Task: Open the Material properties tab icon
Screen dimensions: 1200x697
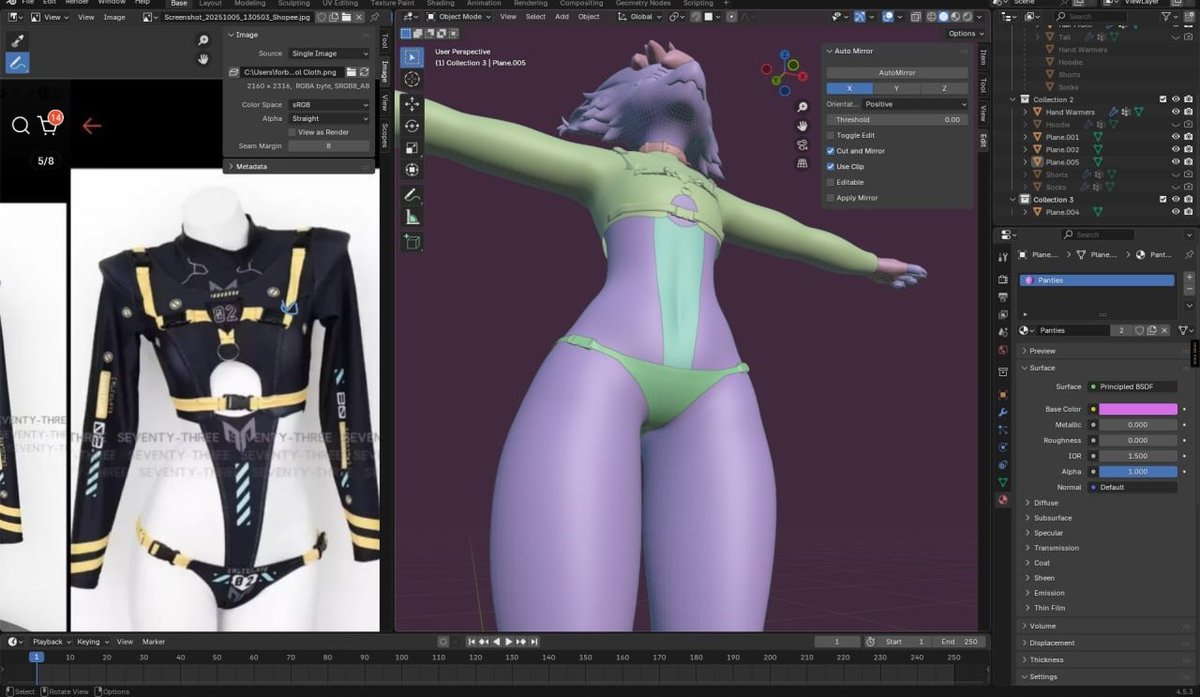Action: tap(1003, 500)
